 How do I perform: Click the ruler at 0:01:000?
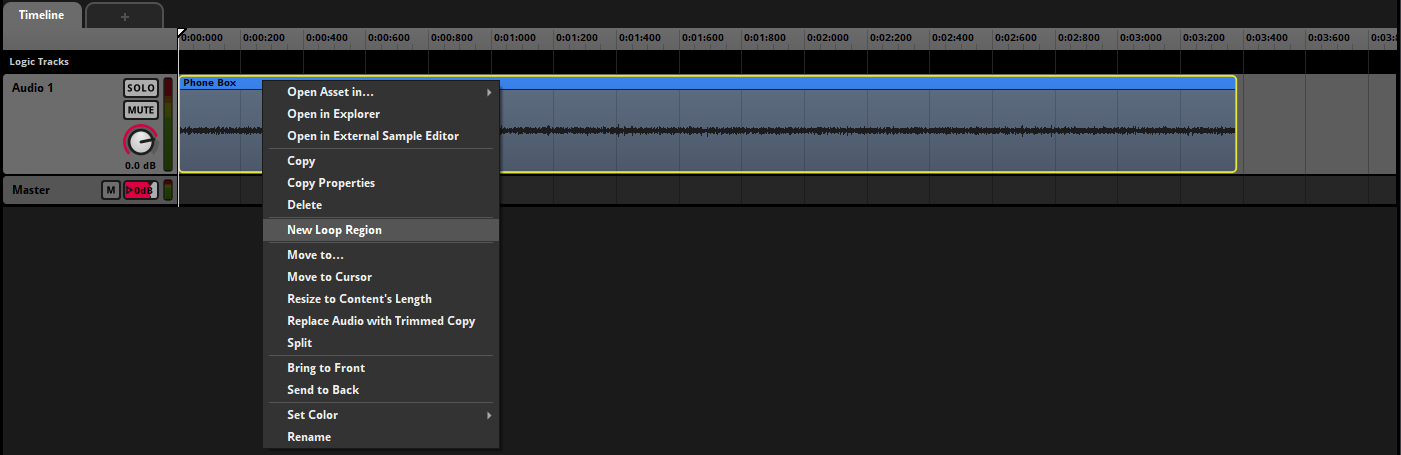pos(515,38)
